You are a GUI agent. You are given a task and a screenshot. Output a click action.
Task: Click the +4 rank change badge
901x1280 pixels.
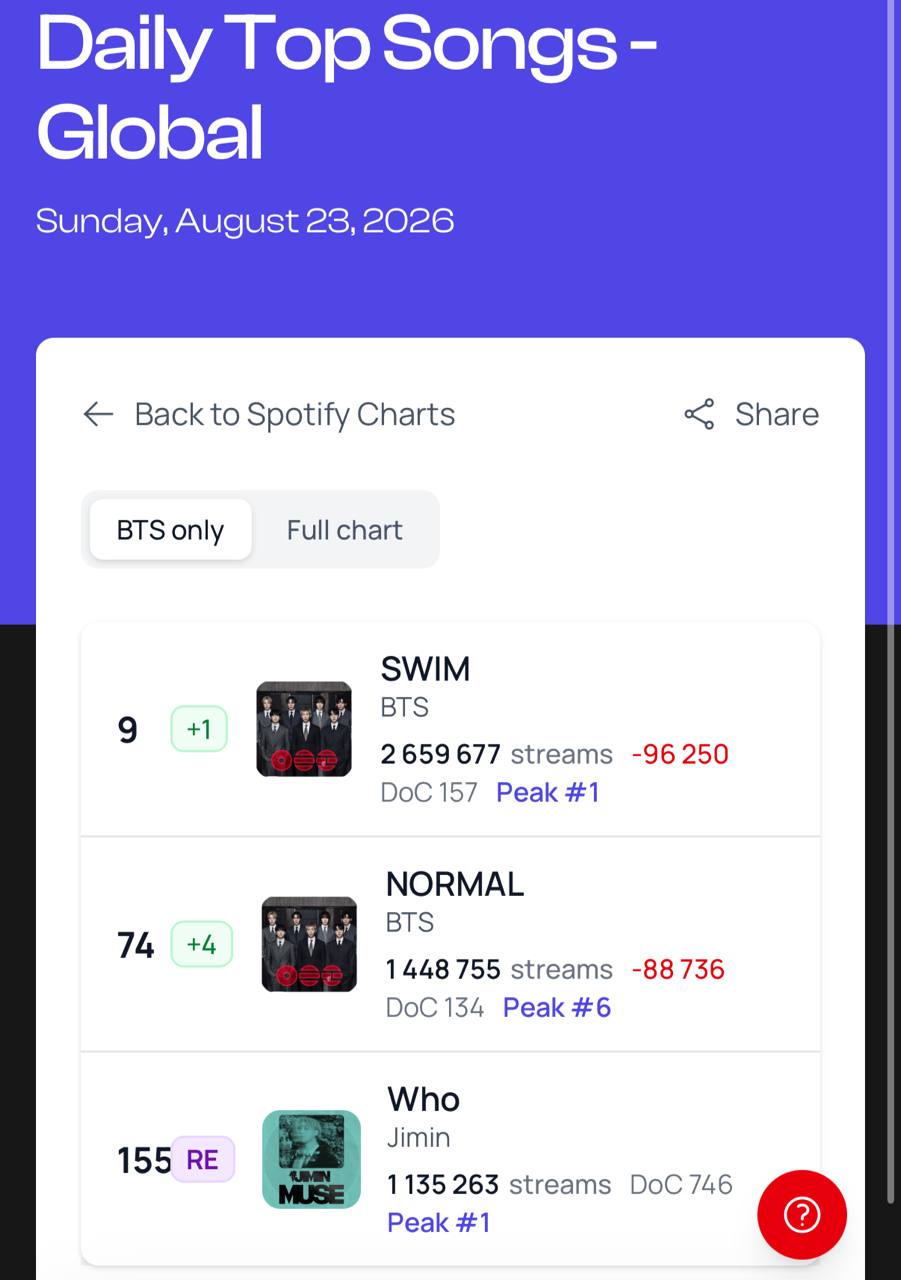pos(201,944)
